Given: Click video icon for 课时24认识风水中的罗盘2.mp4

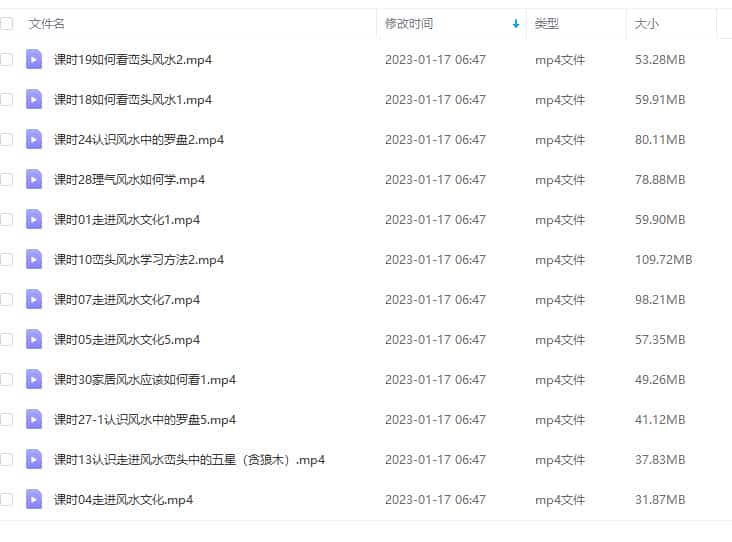Looking at the screenshot, I should tap(34, 140).
